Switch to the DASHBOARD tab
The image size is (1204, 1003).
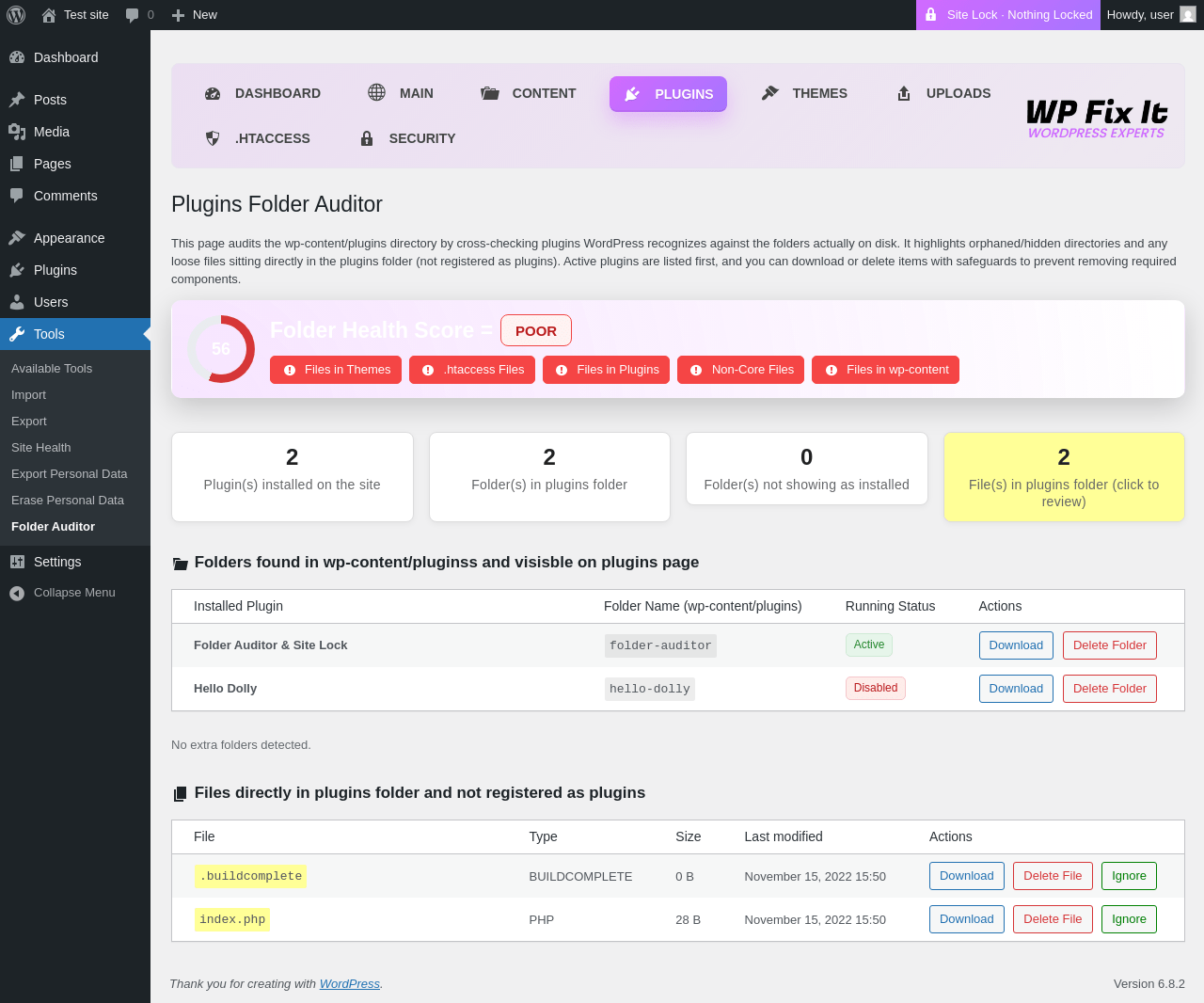point(262,93)
